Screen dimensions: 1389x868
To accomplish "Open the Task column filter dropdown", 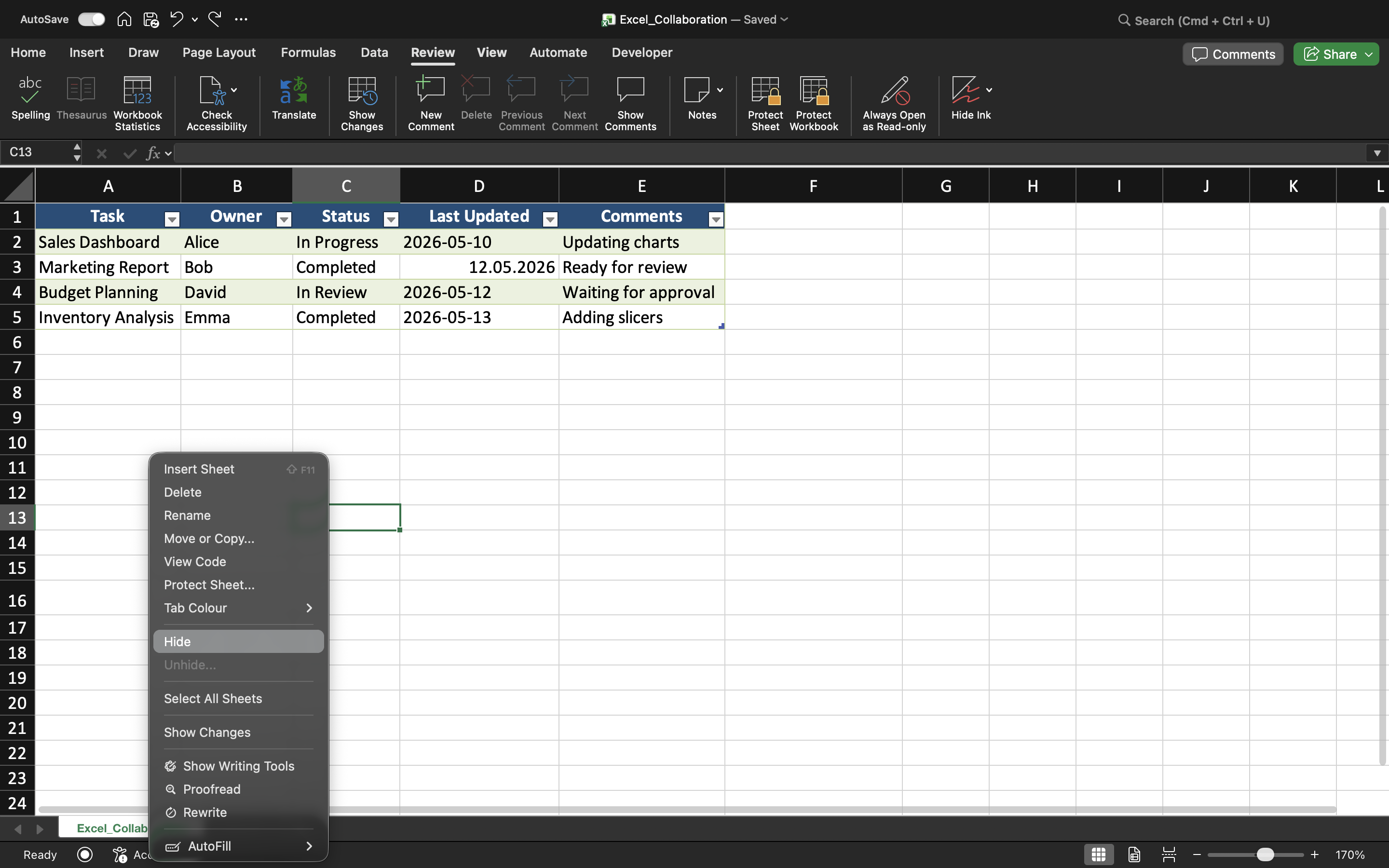I will (x=172, y=219).
